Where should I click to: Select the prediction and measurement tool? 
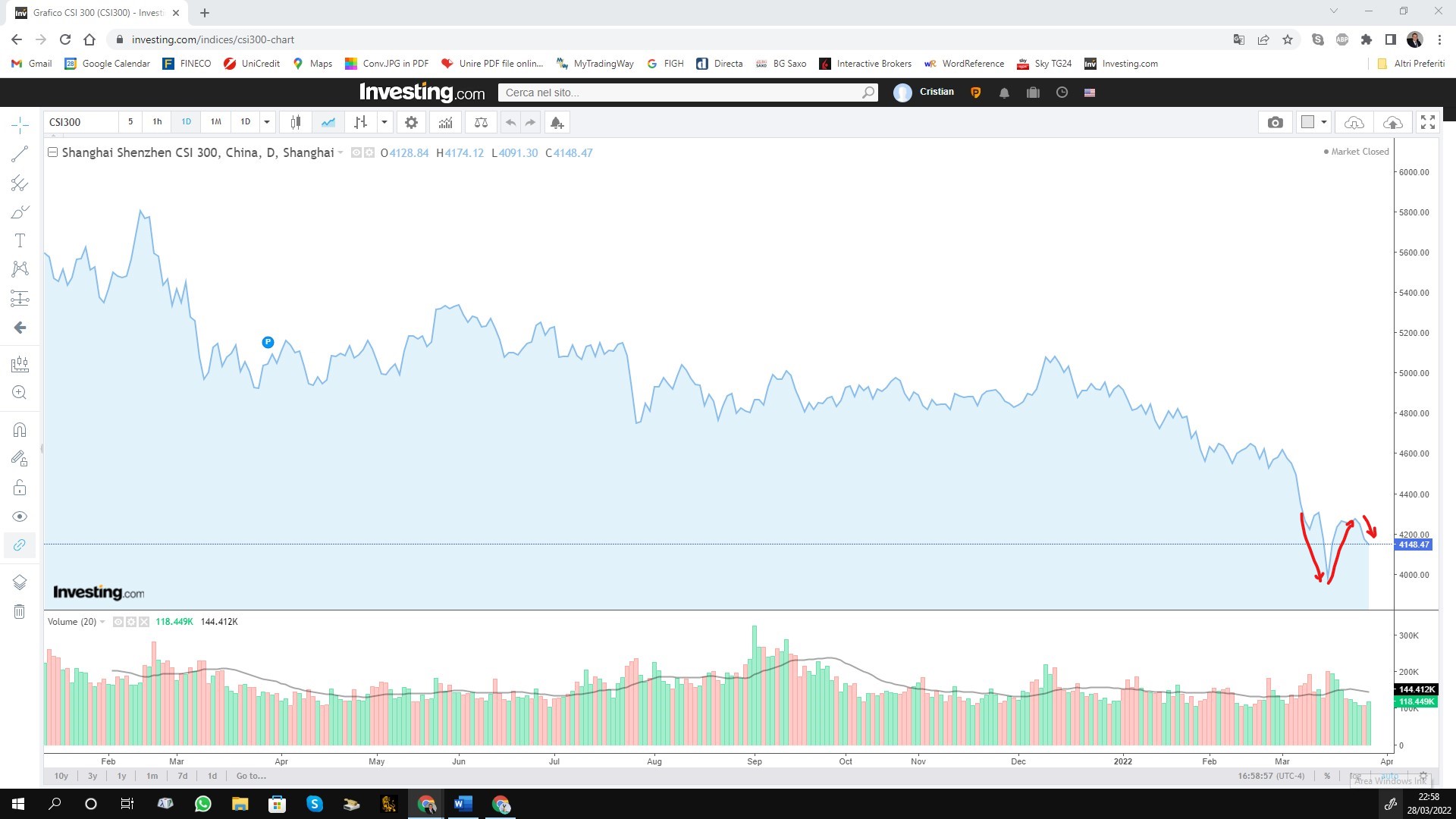20,298
